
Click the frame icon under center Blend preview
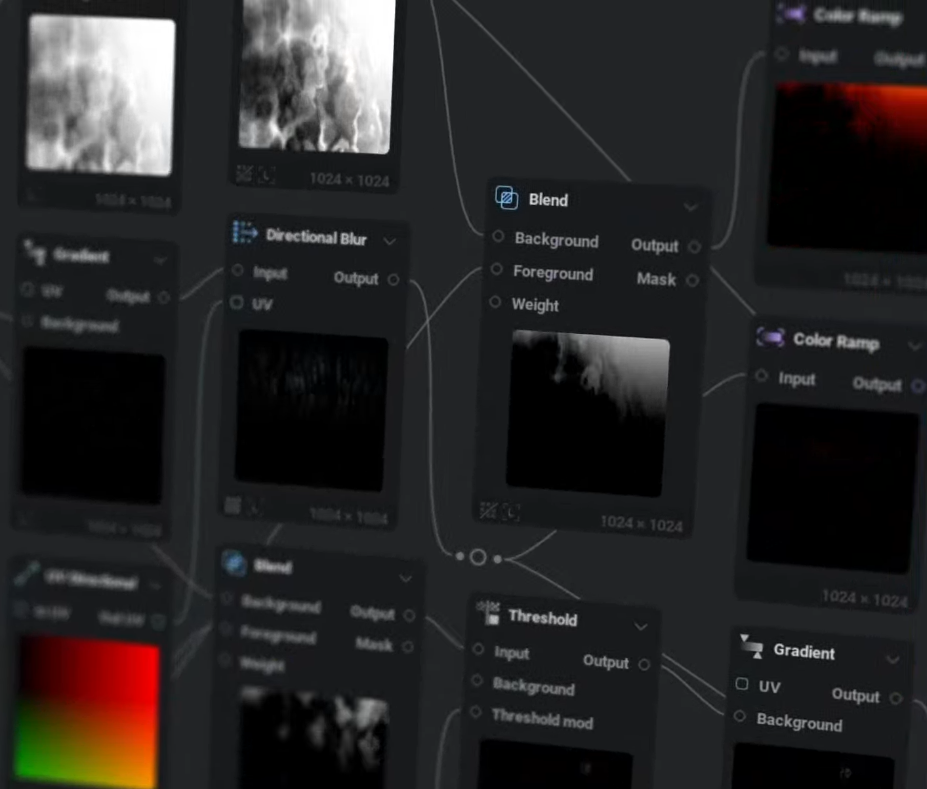pos(511,513)
